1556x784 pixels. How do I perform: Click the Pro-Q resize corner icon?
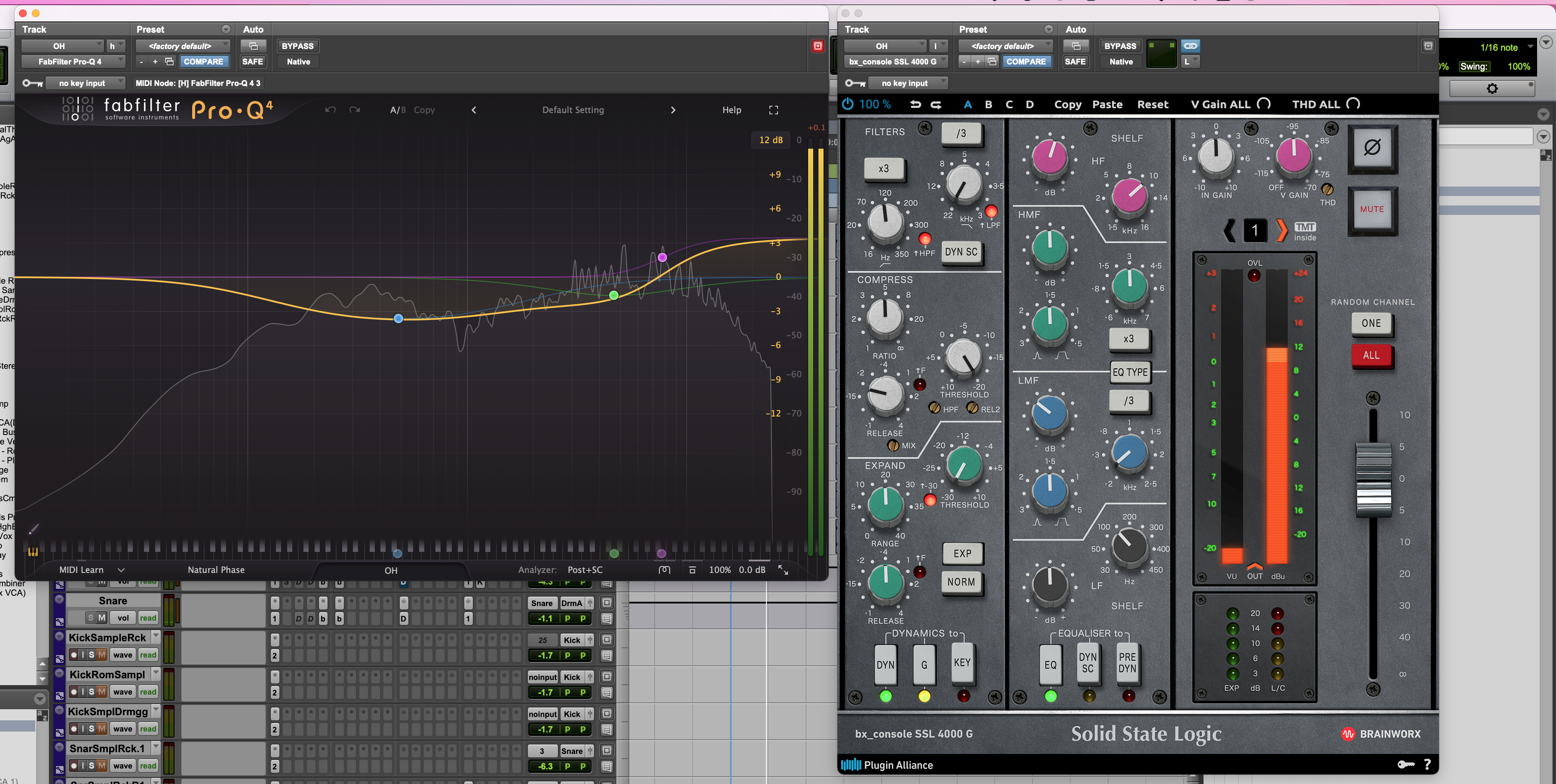[x=783, y=570]
